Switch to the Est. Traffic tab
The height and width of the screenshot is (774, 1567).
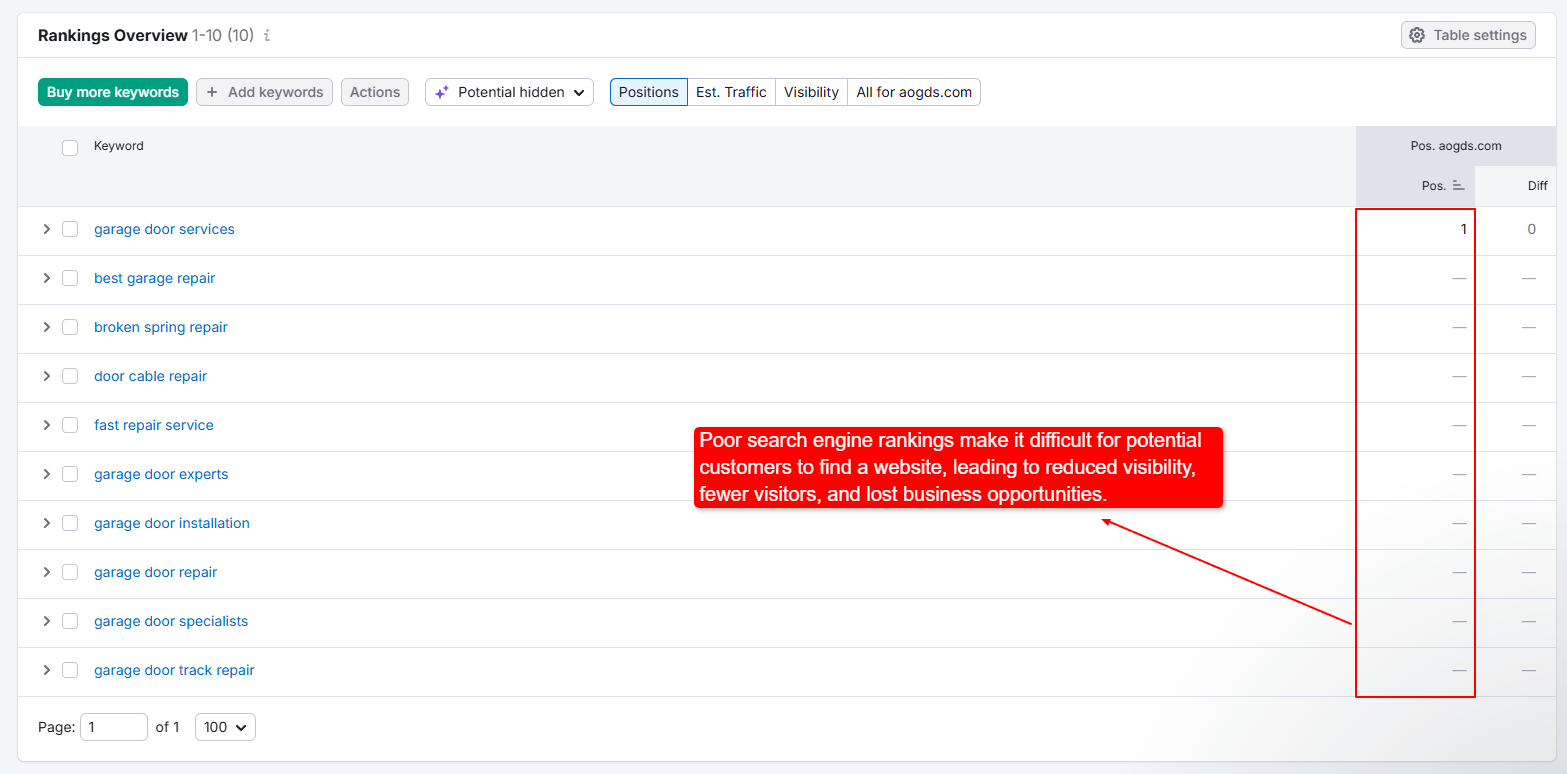pyautogui.click(x=731, y=92)
